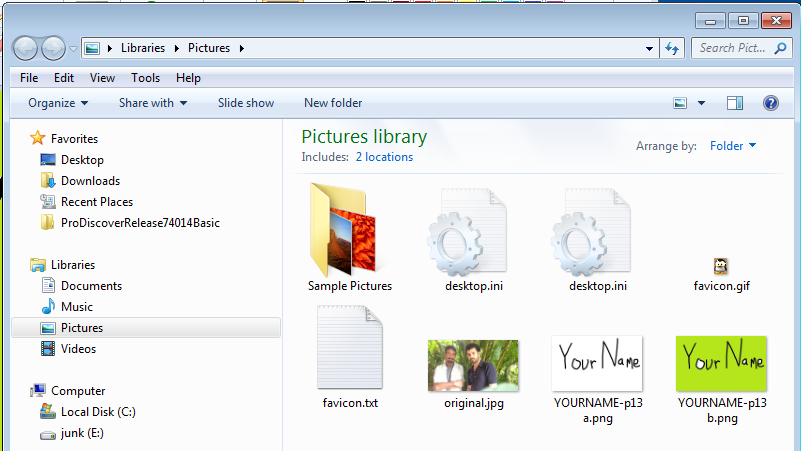Open the Documents library

tap(91, 286)
